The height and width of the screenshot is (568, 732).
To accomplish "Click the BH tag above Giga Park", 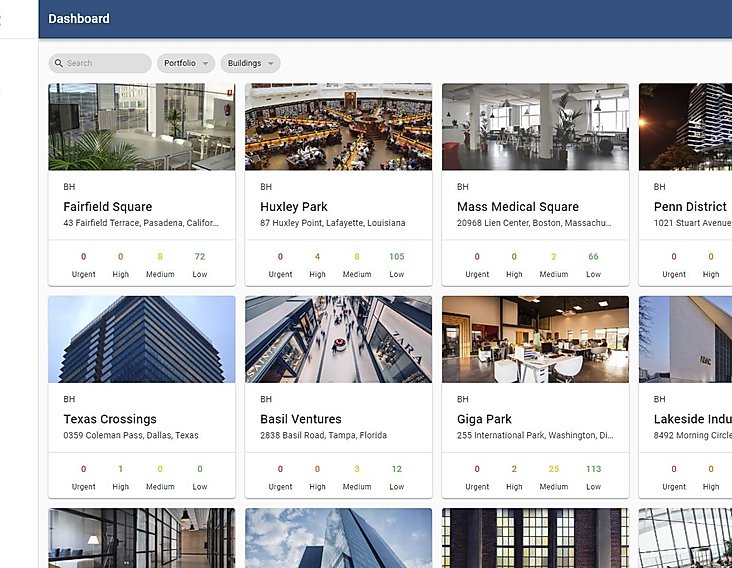I will [463, 399].
